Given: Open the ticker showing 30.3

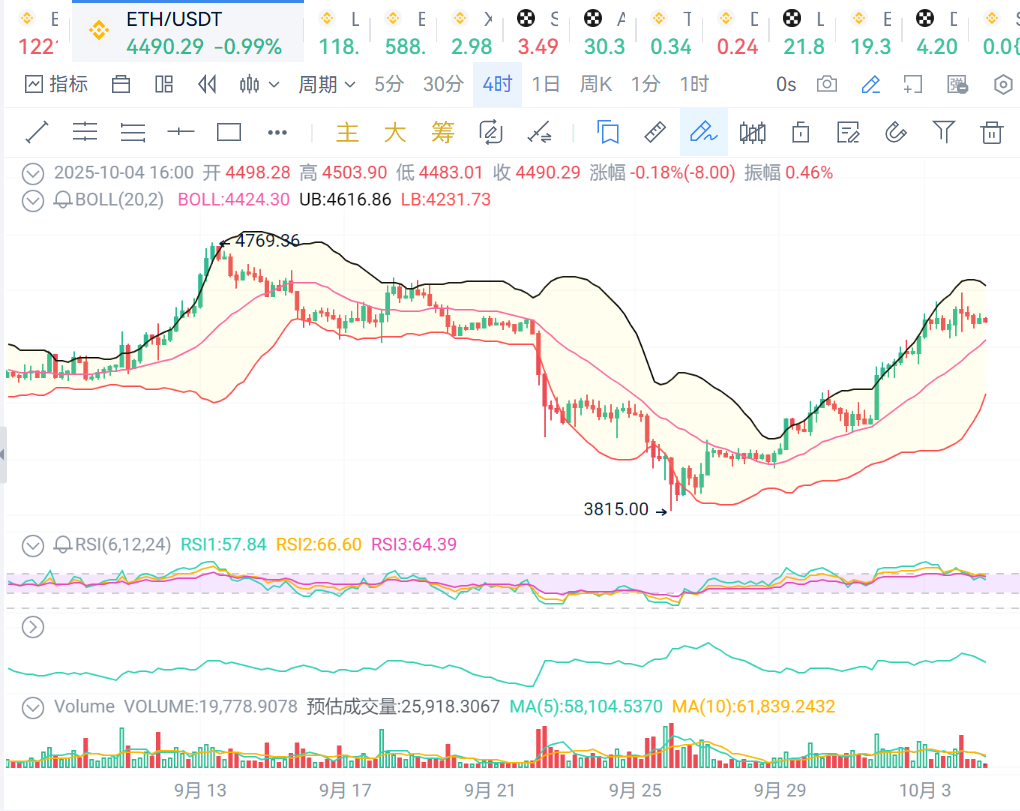Looking at the screenshot, I should [x=604, y=32].
